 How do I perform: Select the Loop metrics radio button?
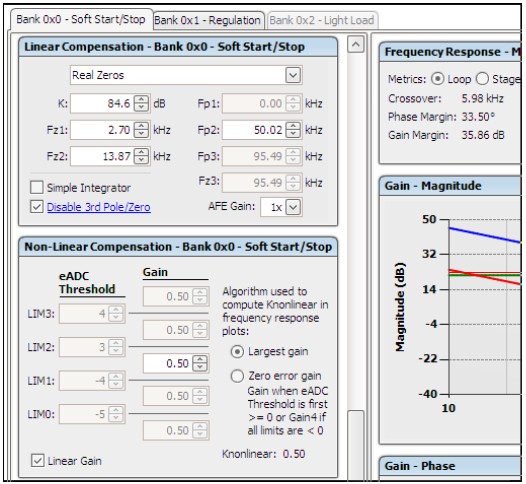point(437,79)
